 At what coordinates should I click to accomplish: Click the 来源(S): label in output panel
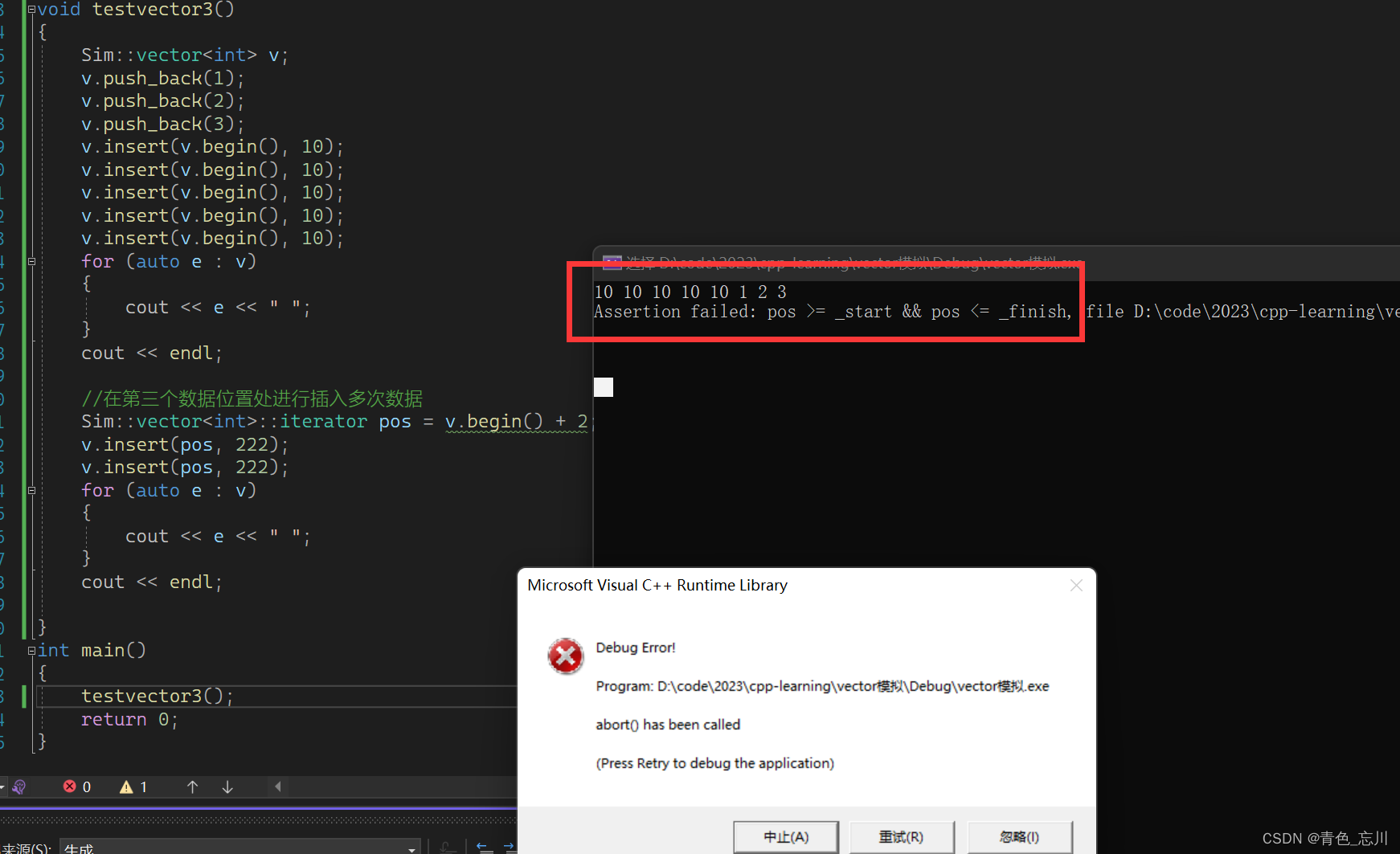pos(27,848)
